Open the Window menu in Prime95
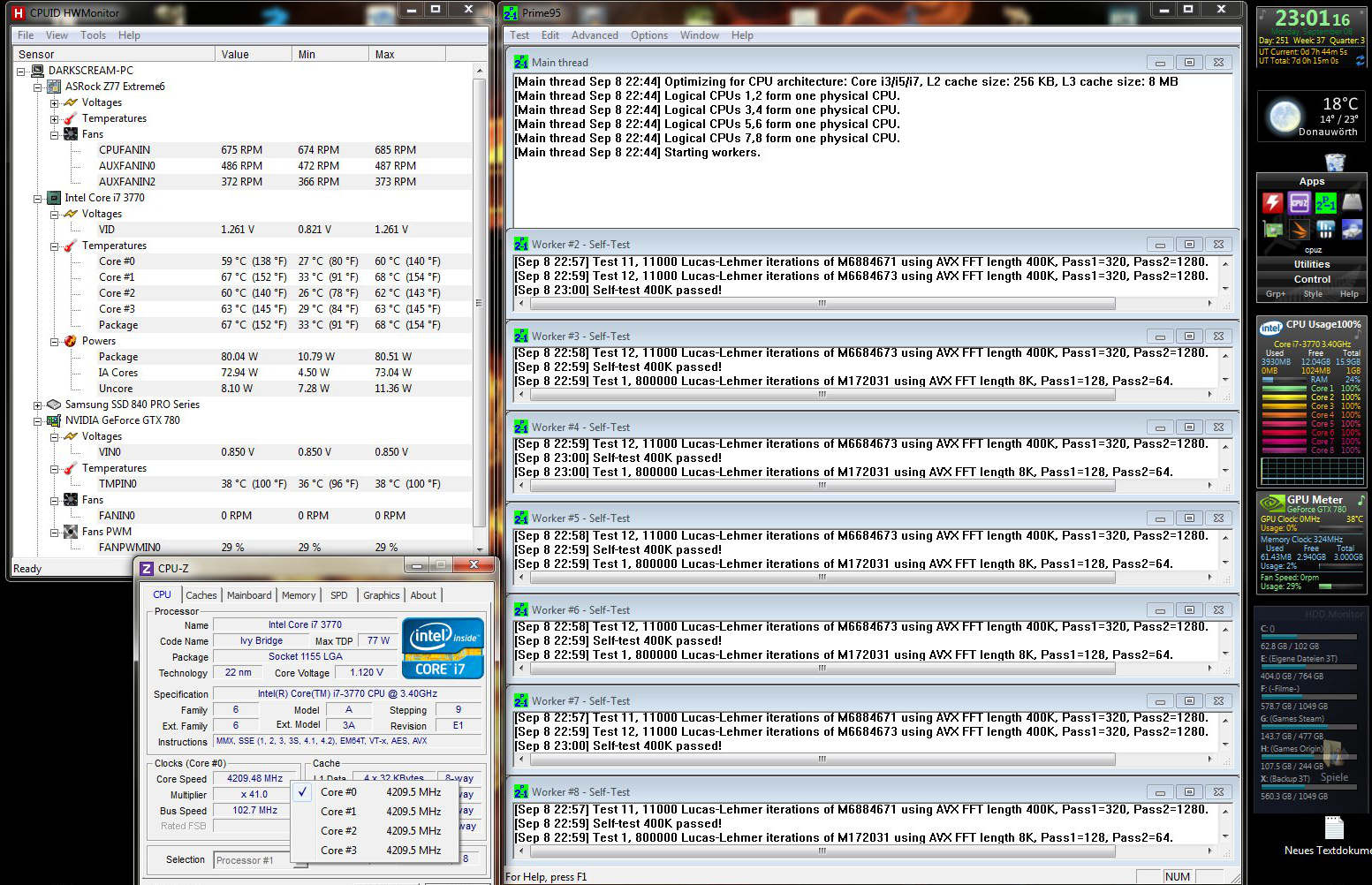 point(699,35)
